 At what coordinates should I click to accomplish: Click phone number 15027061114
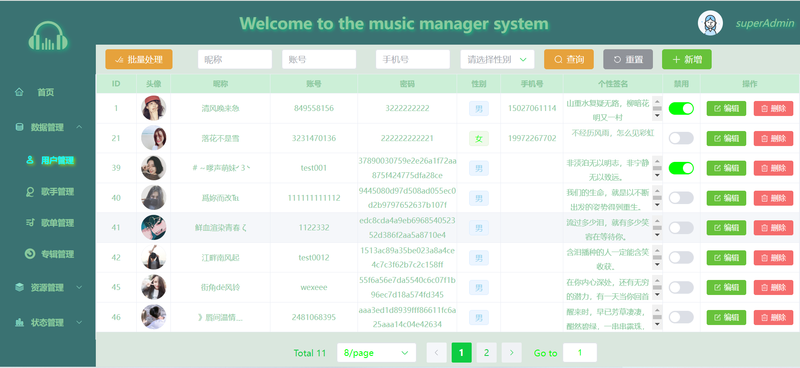(532, 108)
